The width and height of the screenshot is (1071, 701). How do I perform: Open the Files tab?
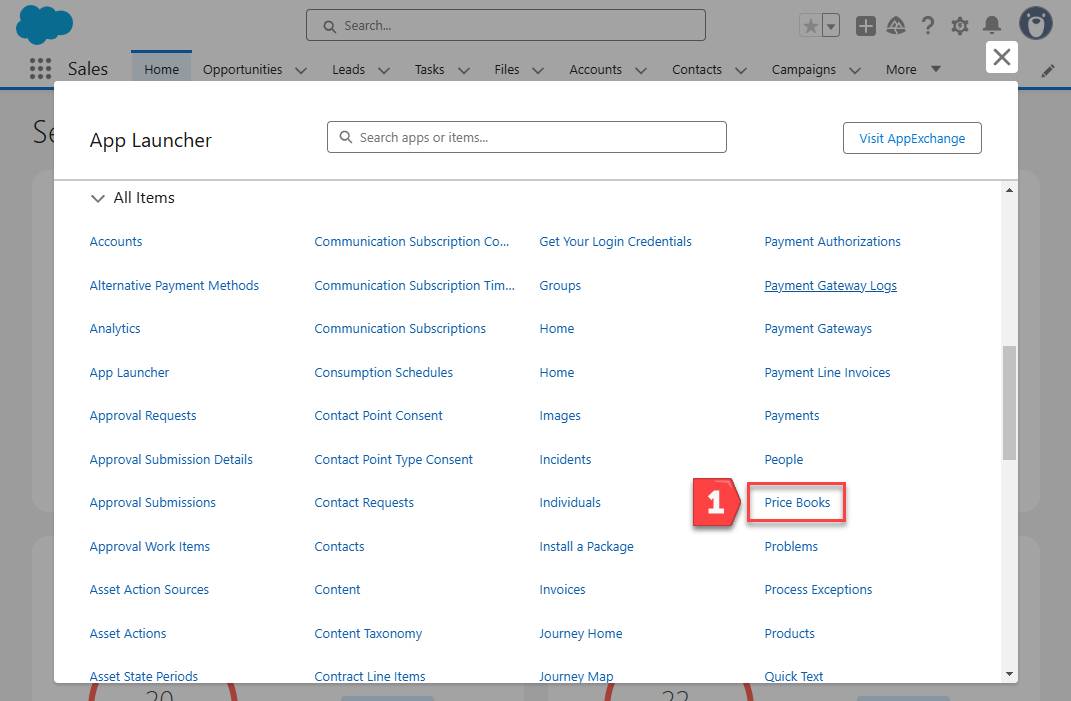pyautogui.click(x=507, y=69)
